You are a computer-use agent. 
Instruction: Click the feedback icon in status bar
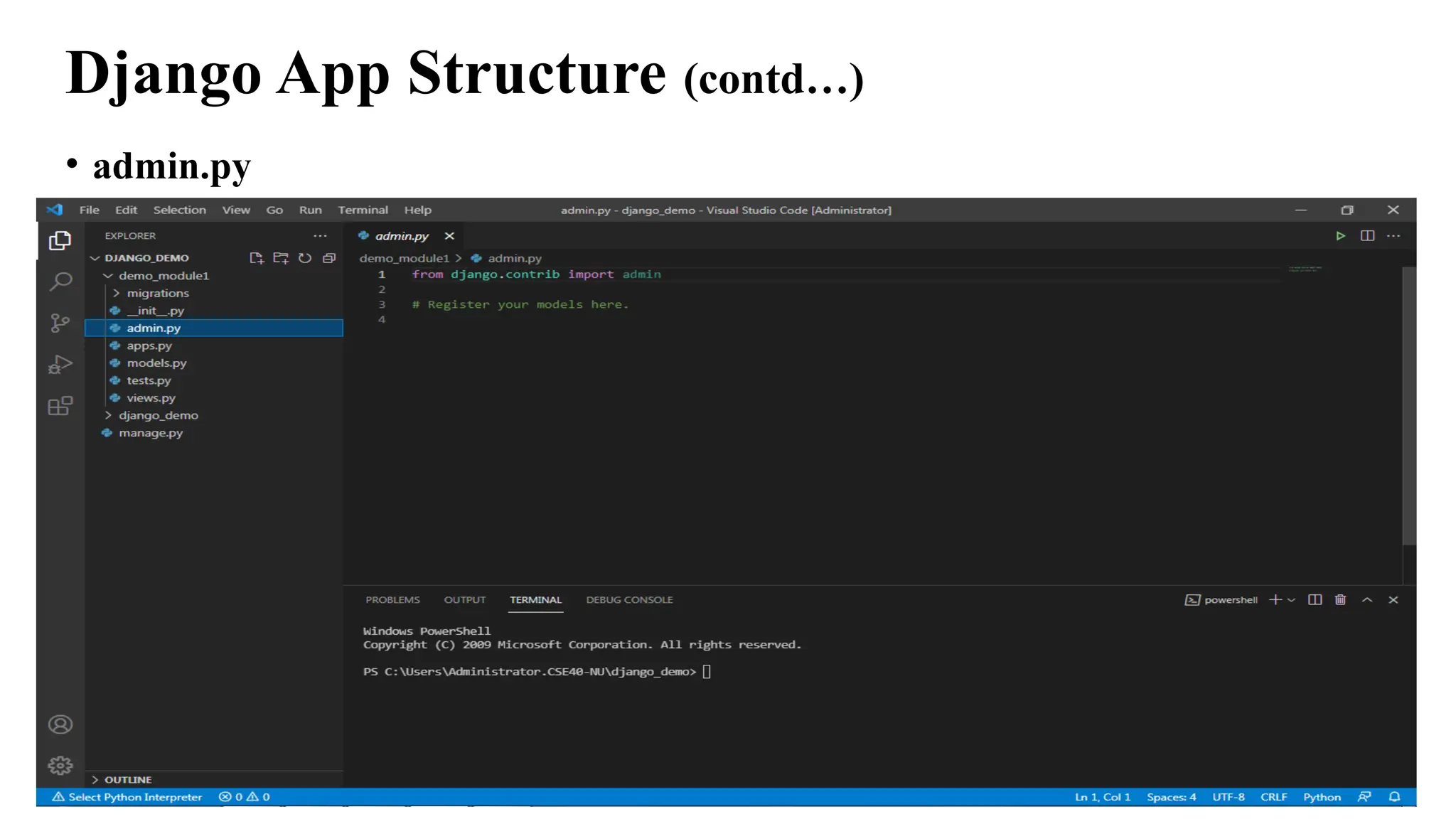[x=1364, y=797]
